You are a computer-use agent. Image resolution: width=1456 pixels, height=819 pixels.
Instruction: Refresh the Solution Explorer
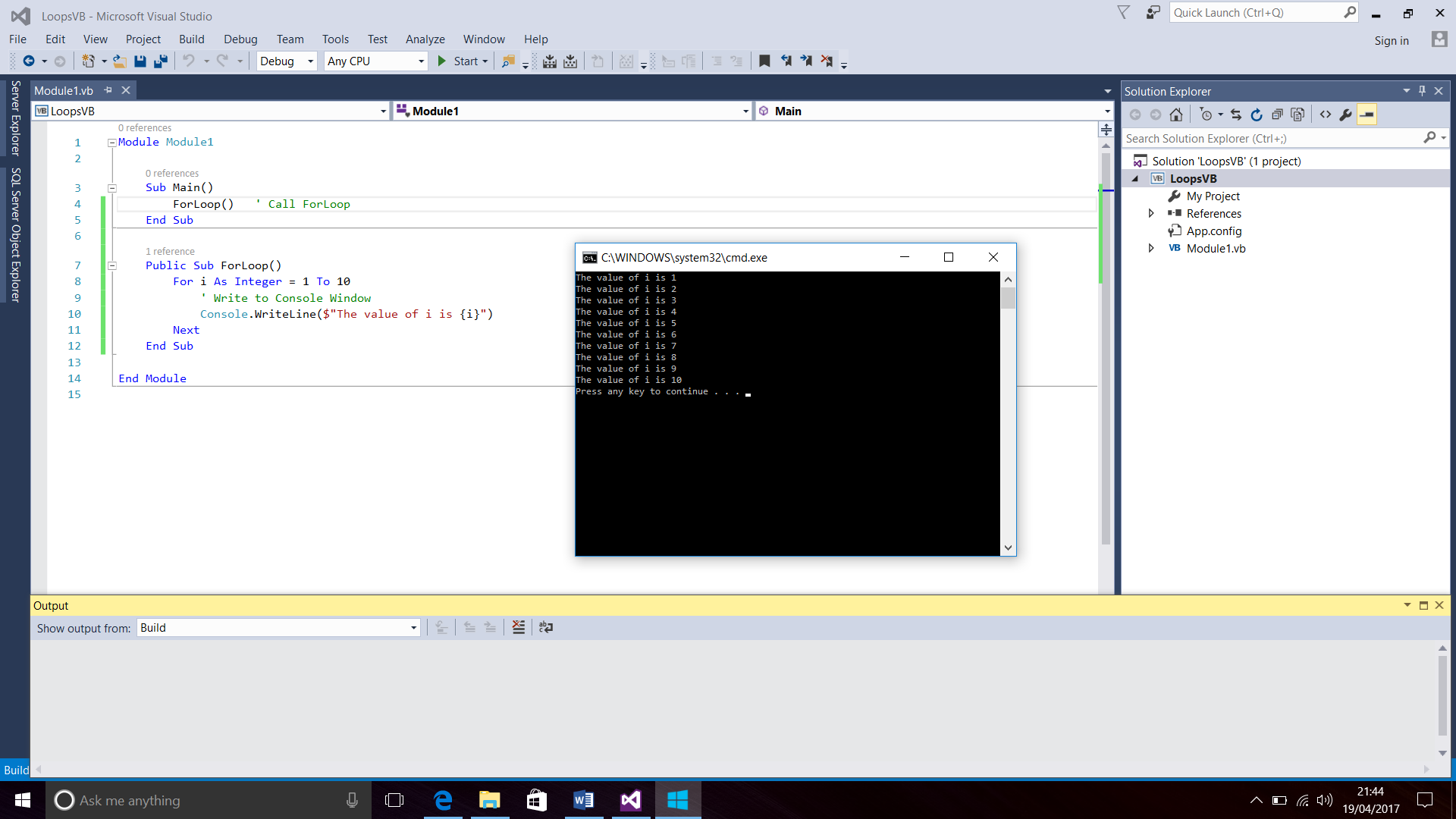(x=1257, y=115)
